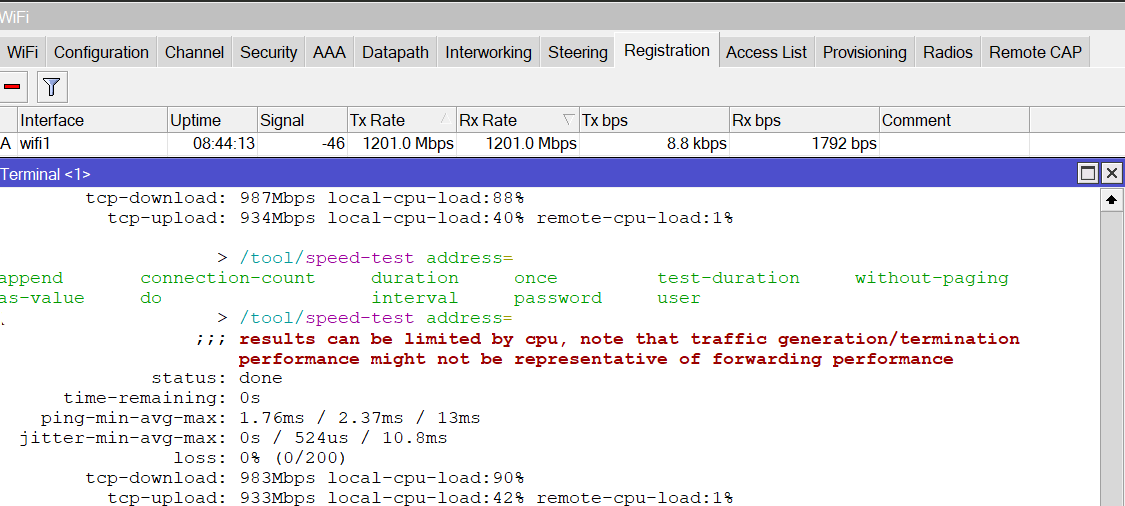The image size is (1125, 506).
Task: Click the 'without-paging' completion option
Action: click(x=931, y=278)
